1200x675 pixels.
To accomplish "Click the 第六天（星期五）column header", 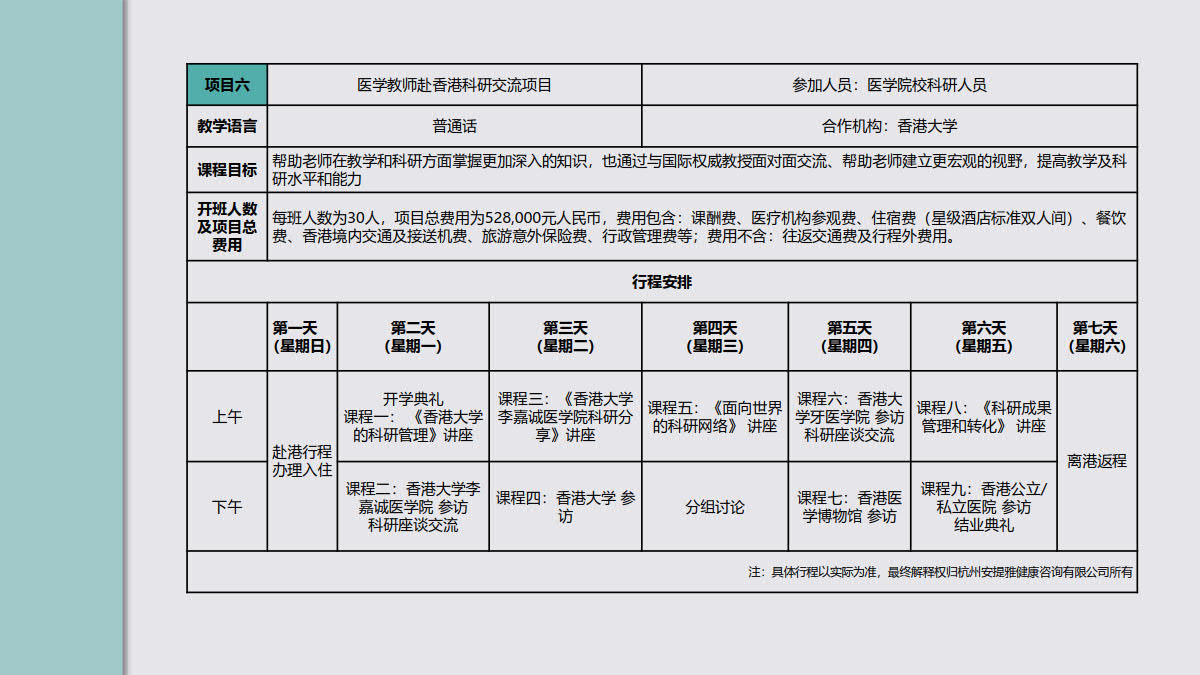I will point(984,337).
